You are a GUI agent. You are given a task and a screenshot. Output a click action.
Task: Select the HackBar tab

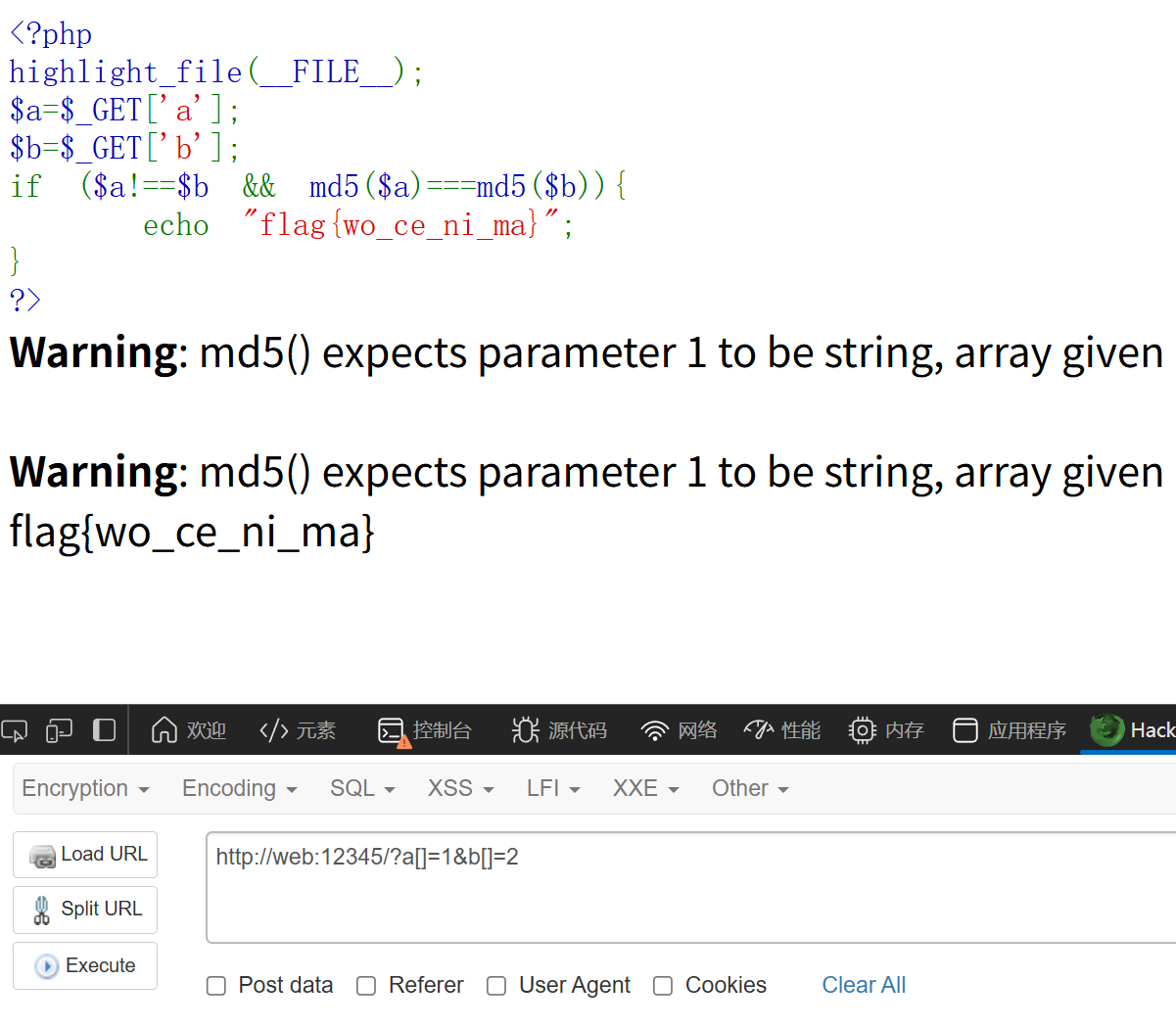pyautogui.click(x=1131, y=730)
